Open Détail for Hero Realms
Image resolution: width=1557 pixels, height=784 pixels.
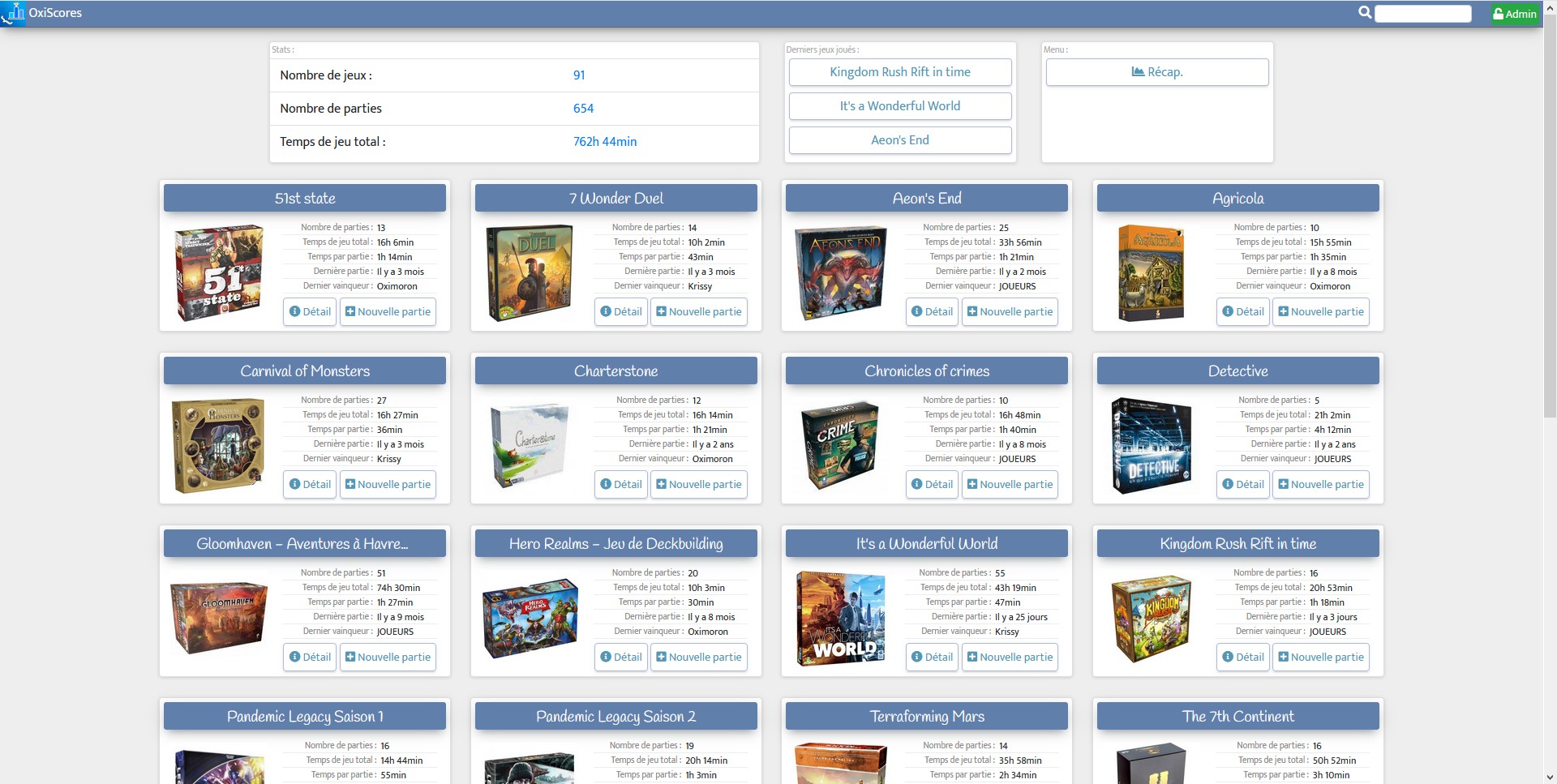(621, 658)
